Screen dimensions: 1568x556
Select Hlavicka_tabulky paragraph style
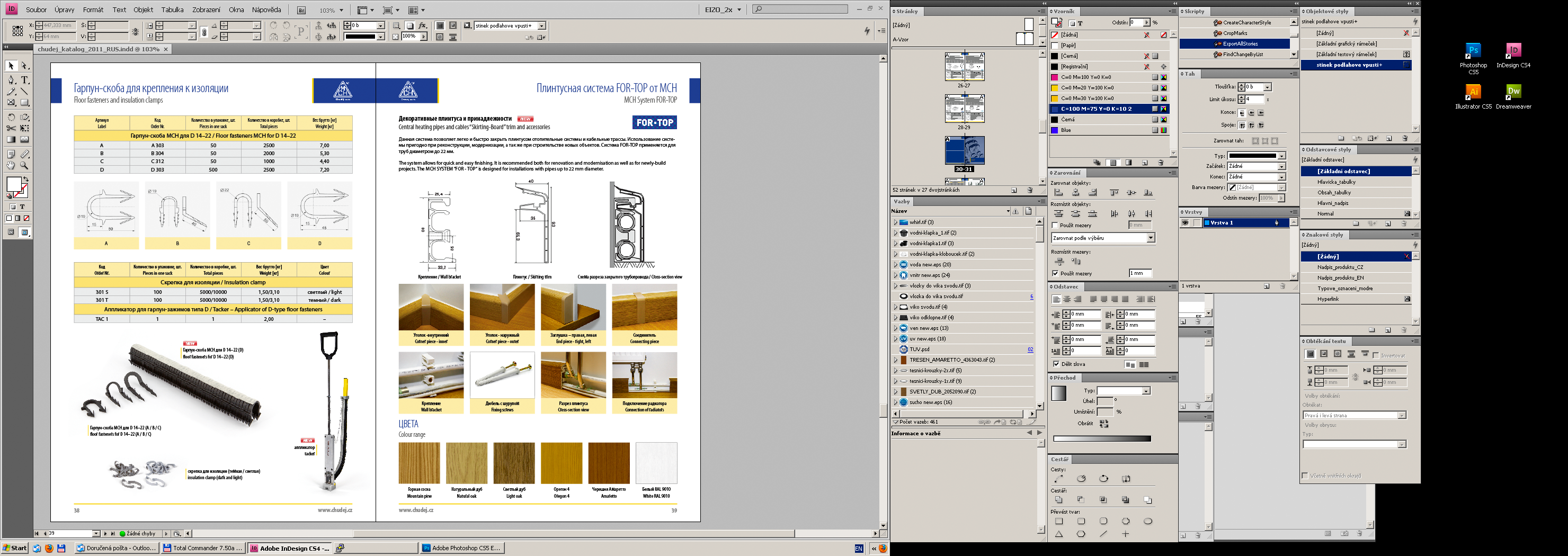1336,182
